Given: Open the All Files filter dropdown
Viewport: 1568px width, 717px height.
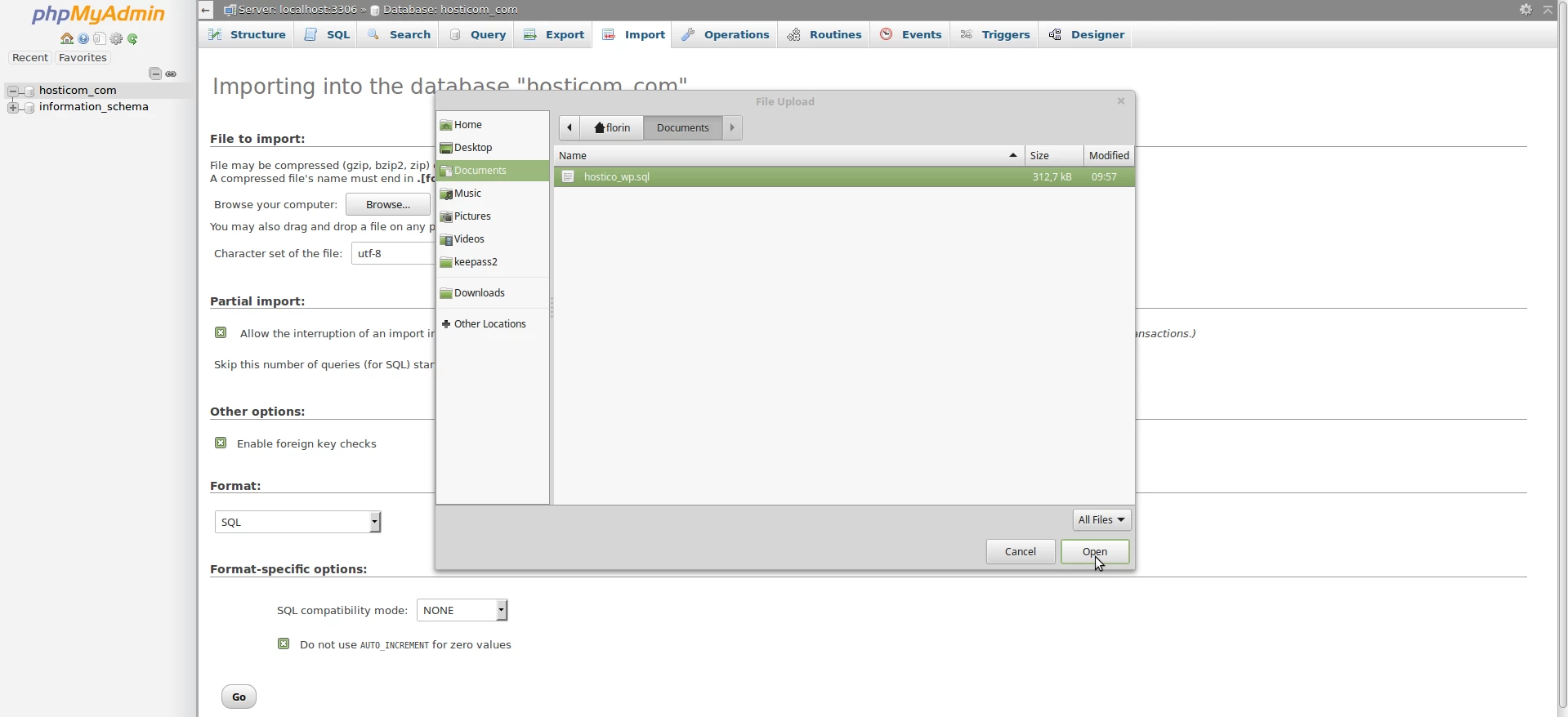Looking at the screenshot, I should pos(1101,520).
